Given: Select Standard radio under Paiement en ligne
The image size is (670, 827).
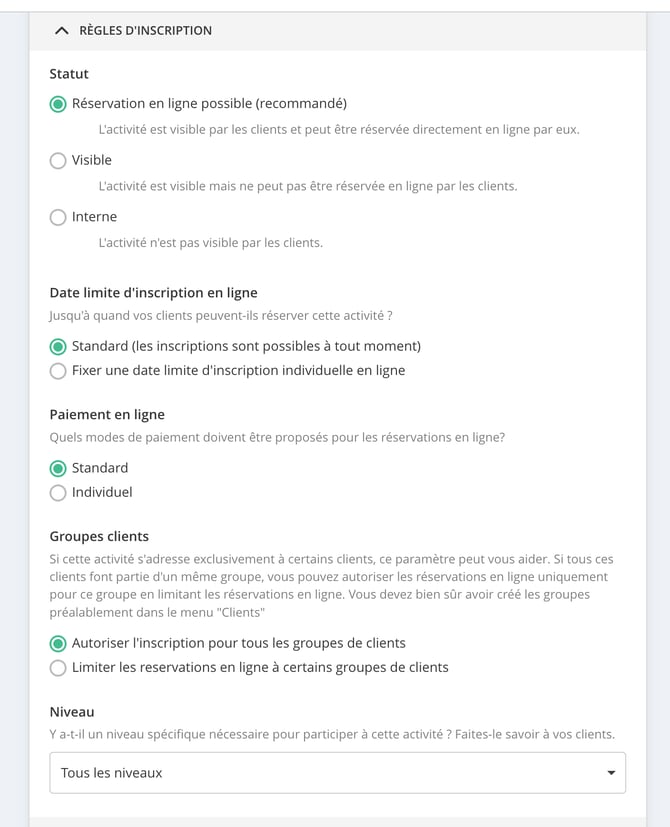Looking at the screenshot, I should 58,468.
